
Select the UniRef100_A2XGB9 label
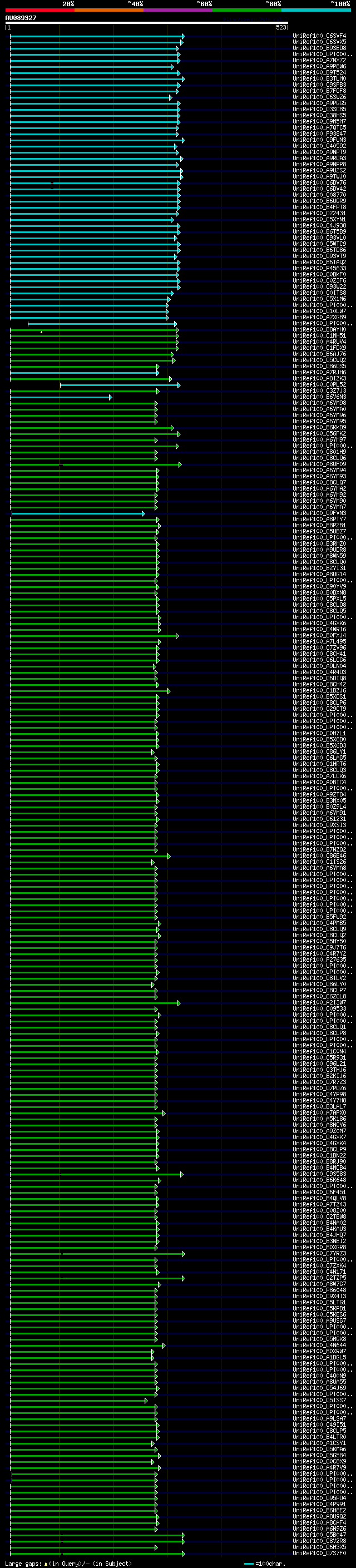tap(319, 317)
